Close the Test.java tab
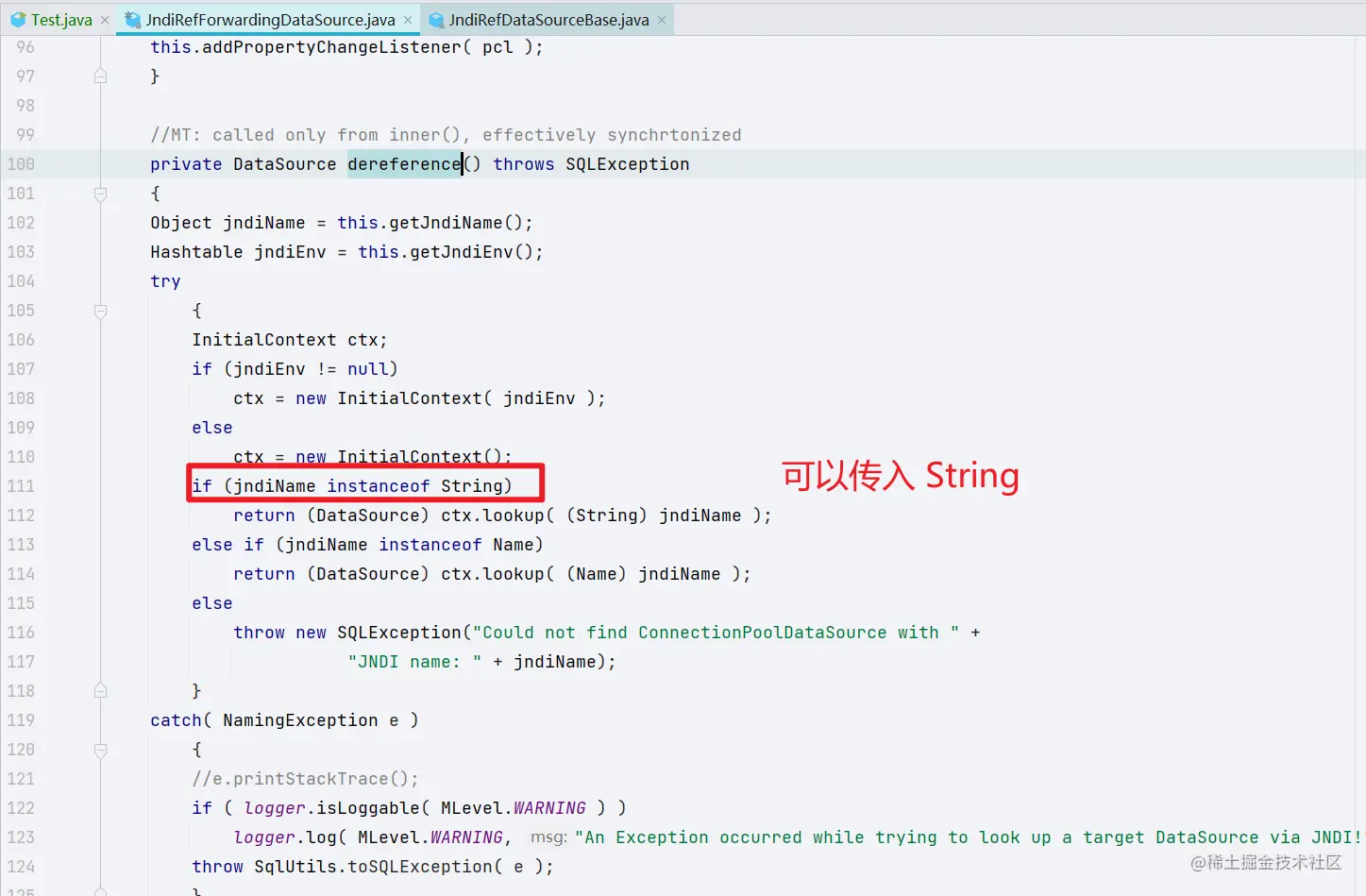This screenshot has height=896, width=1366. [x=105, y=20]
